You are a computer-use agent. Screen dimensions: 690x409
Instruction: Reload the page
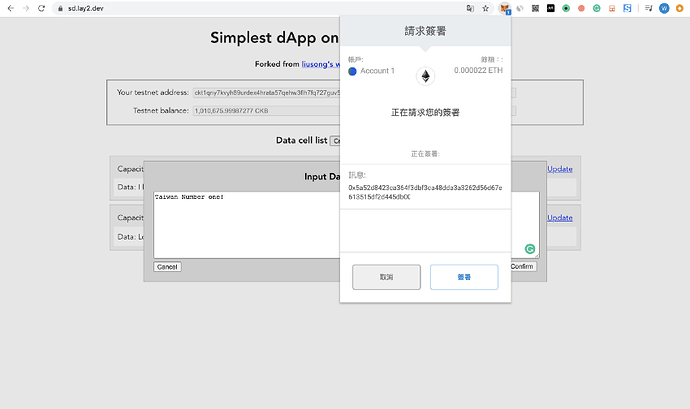click(x=41, y=8)
